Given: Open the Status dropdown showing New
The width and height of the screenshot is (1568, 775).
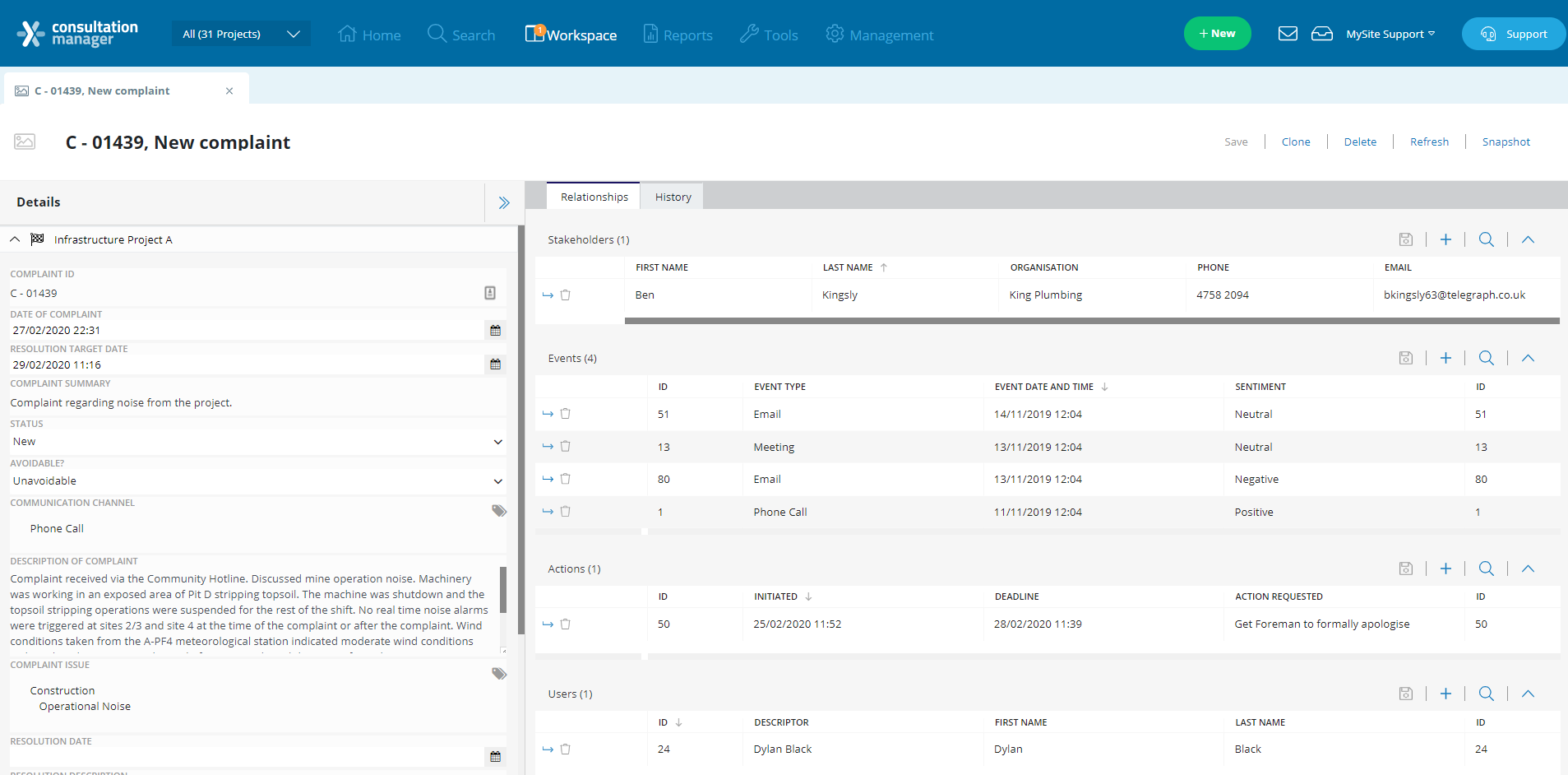Looking at the screenshot, I should click(x=257, y=442).
